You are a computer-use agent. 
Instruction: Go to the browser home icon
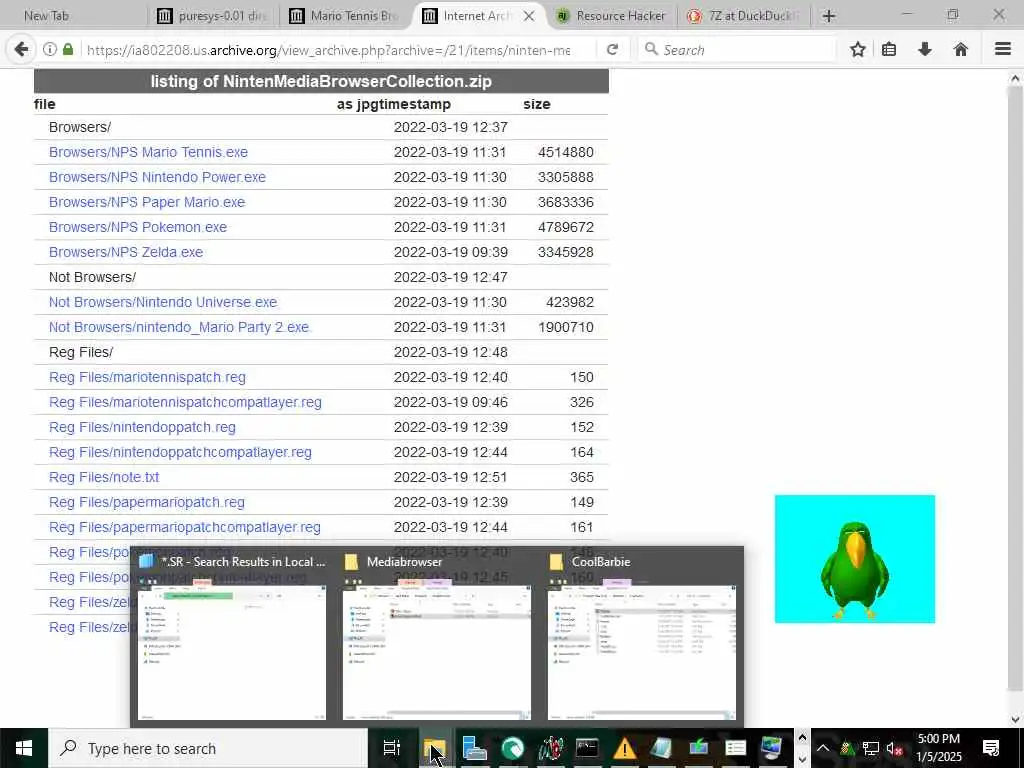click(x=961, y=49)
